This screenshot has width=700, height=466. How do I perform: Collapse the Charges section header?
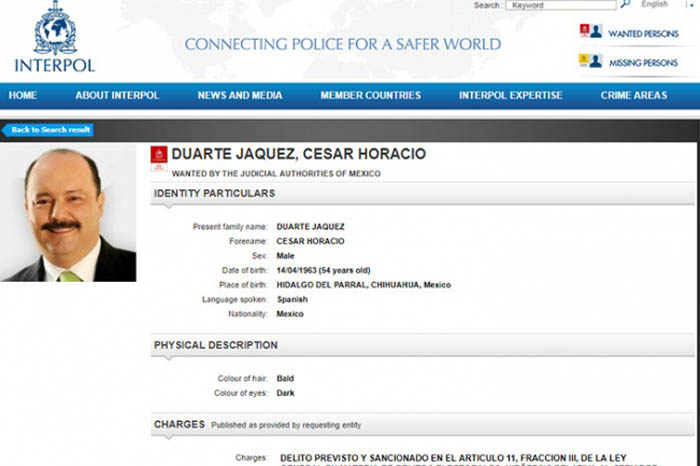180,424
